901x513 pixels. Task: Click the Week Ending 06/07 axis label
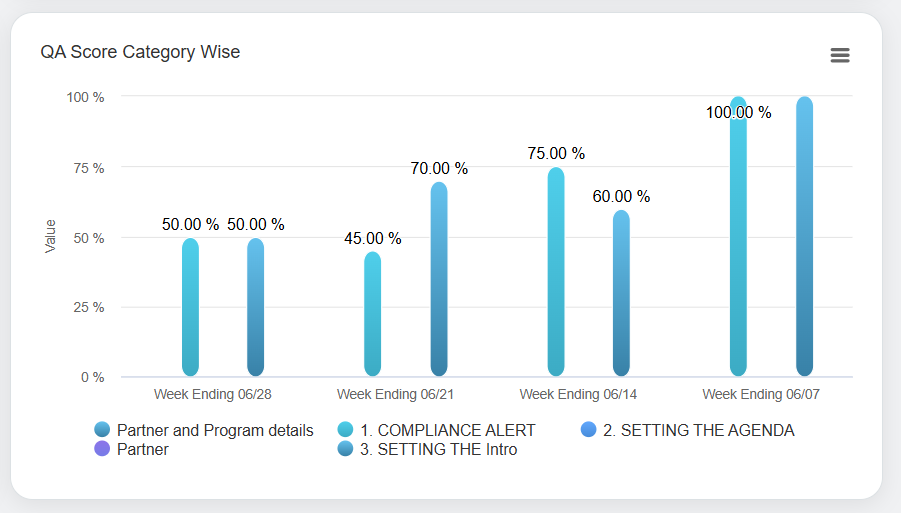pyautogui.click(x=760, y=395)
